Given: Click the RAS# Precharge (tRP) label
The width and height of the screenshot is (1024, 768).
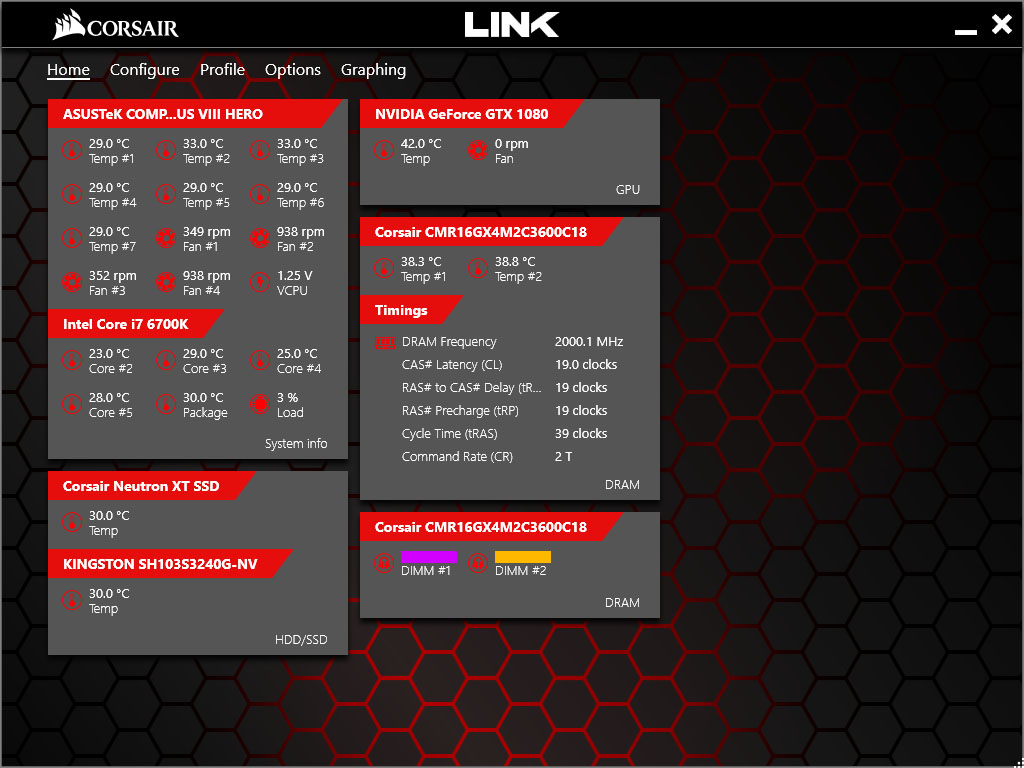Looking at the screenshot, I should pyautogui.click(x=460, y=411).
